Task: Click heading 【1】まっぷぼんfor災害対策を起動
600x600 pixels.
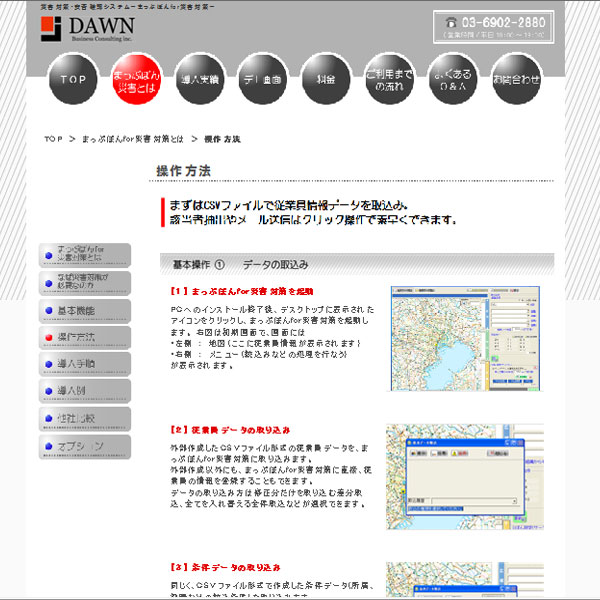Action: pos(241,291)
